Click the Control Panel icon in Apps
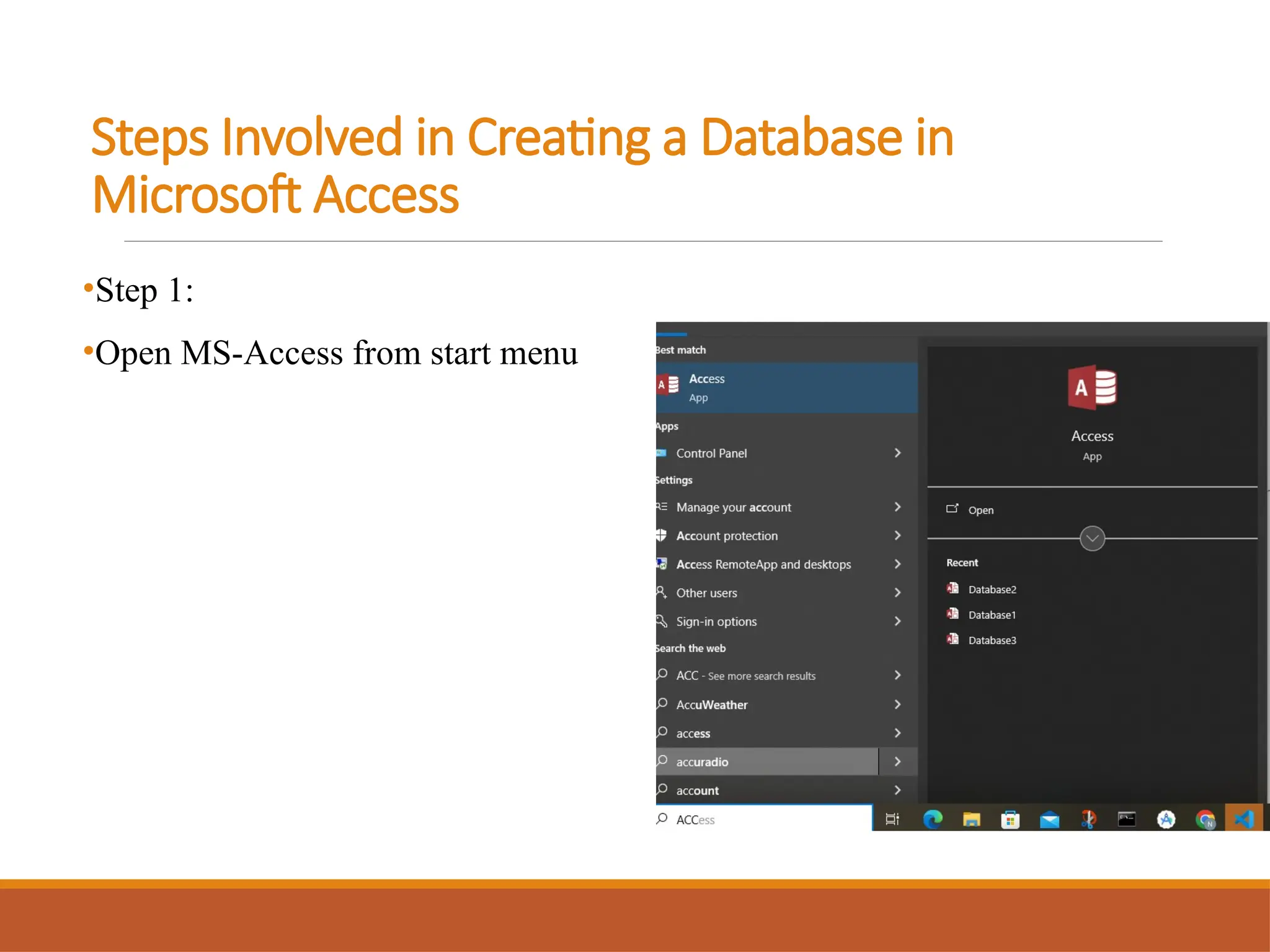 pyautogui.click(x=661, y=453)
